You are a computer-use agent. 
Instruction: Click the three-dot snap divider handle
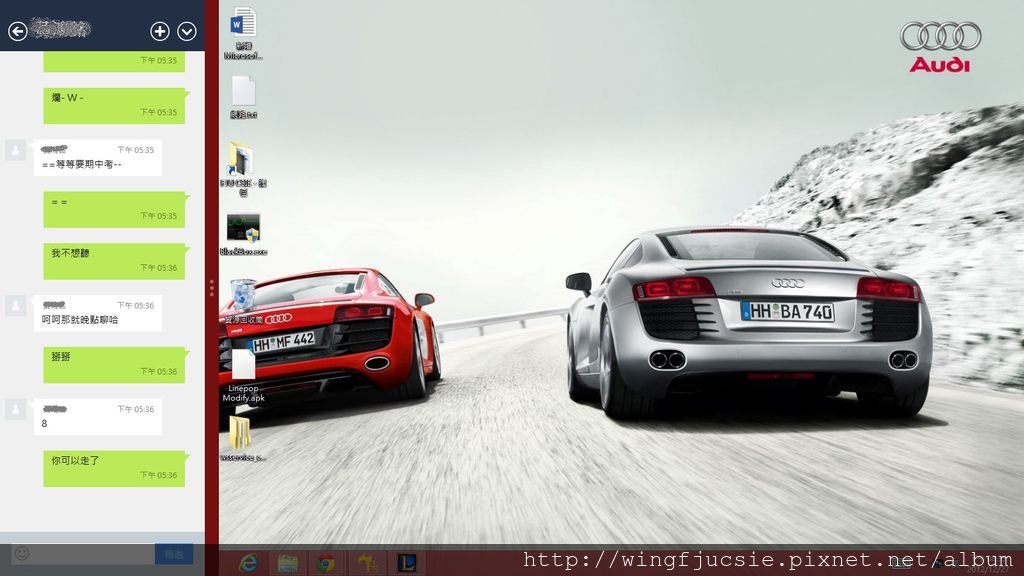point(212,288)
